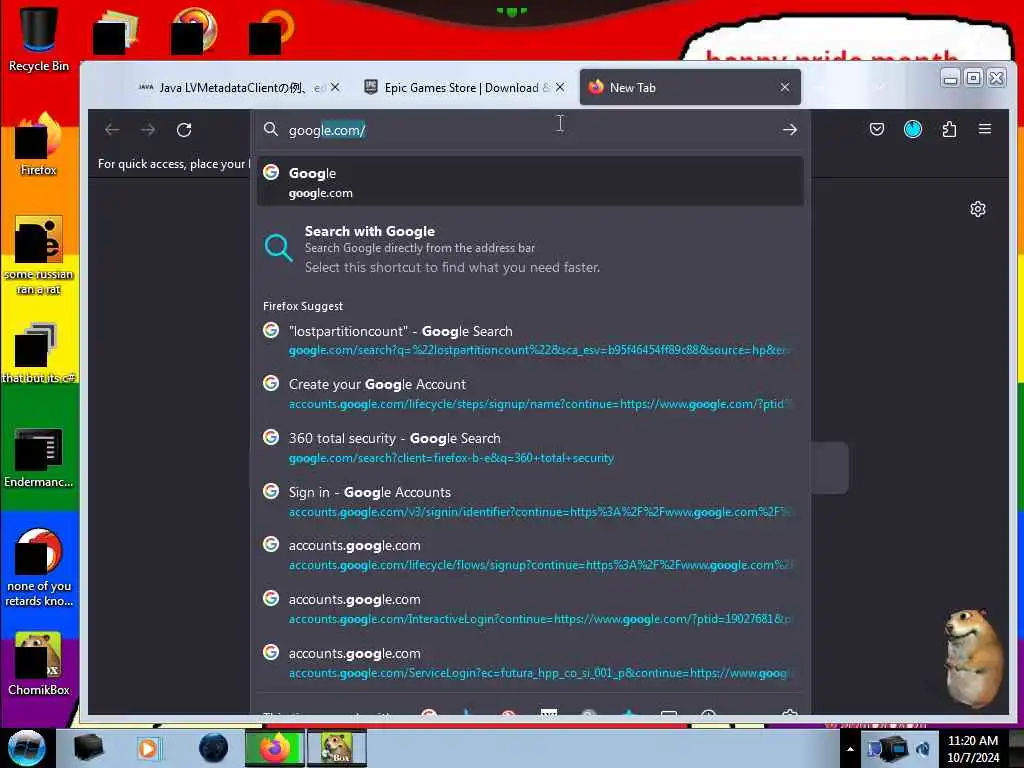This screenshot has width=1024, height=768.
Task: Open the 'that but its c#' desktop icon
Action: [39, 353]
